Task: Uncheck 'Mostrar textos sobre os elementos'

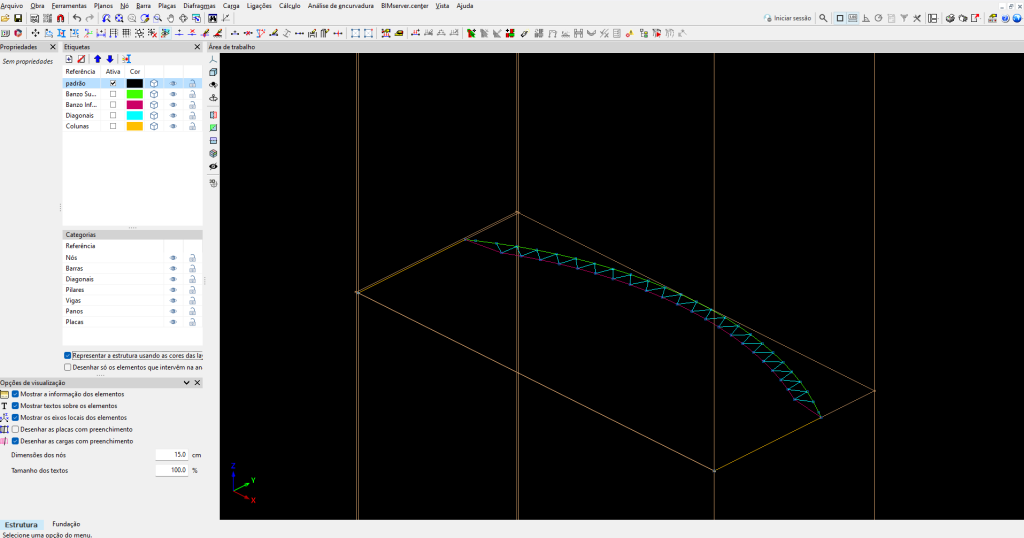Action: [16, 406]
